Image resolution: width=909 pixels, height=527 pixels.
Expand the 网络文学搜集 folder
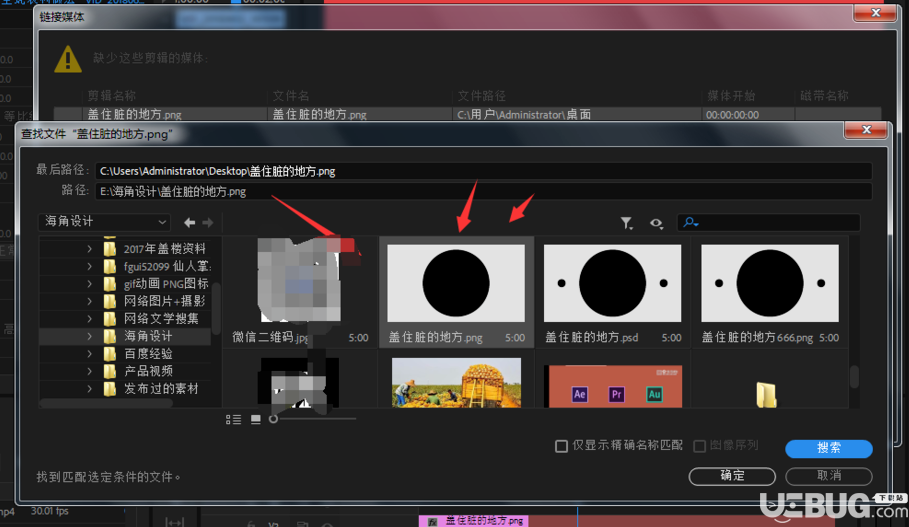point(89,319)
